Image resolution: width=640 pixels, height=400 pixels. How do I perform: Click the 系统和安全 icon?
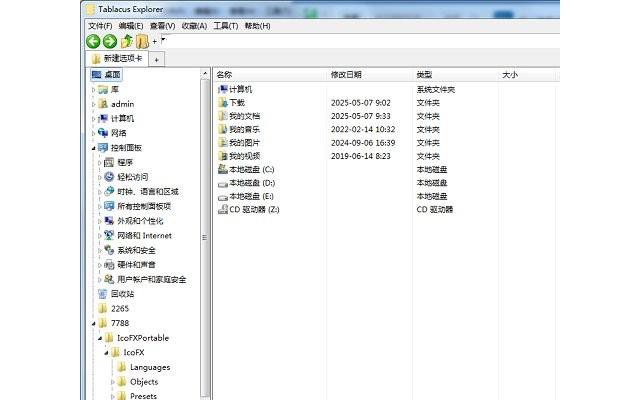[109, 250]
